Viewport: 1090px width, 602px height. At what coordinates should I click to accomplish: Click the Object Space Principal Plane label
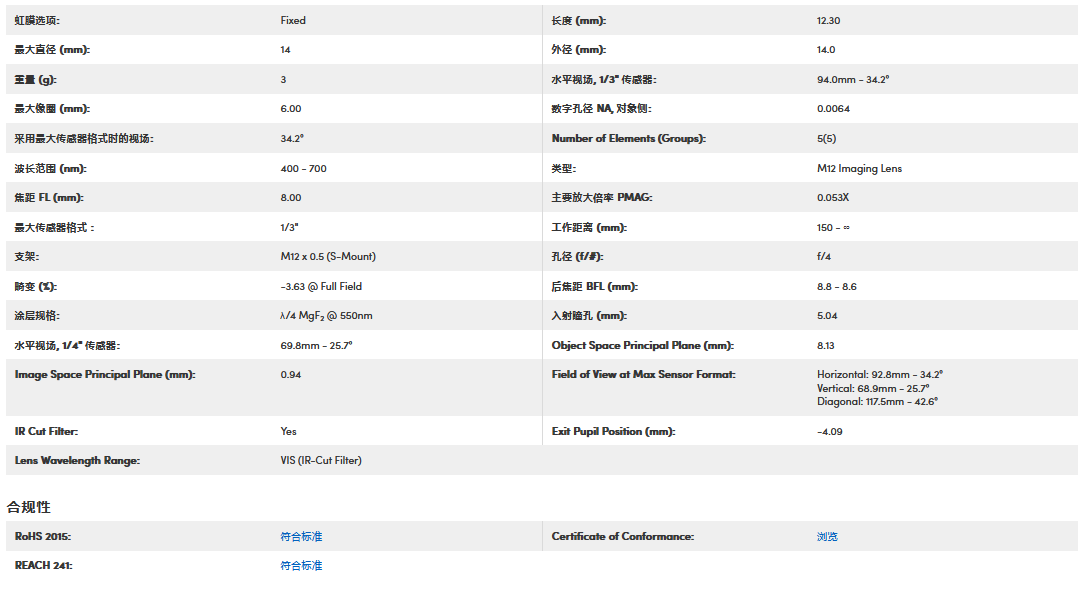click(x=642, y=346)
